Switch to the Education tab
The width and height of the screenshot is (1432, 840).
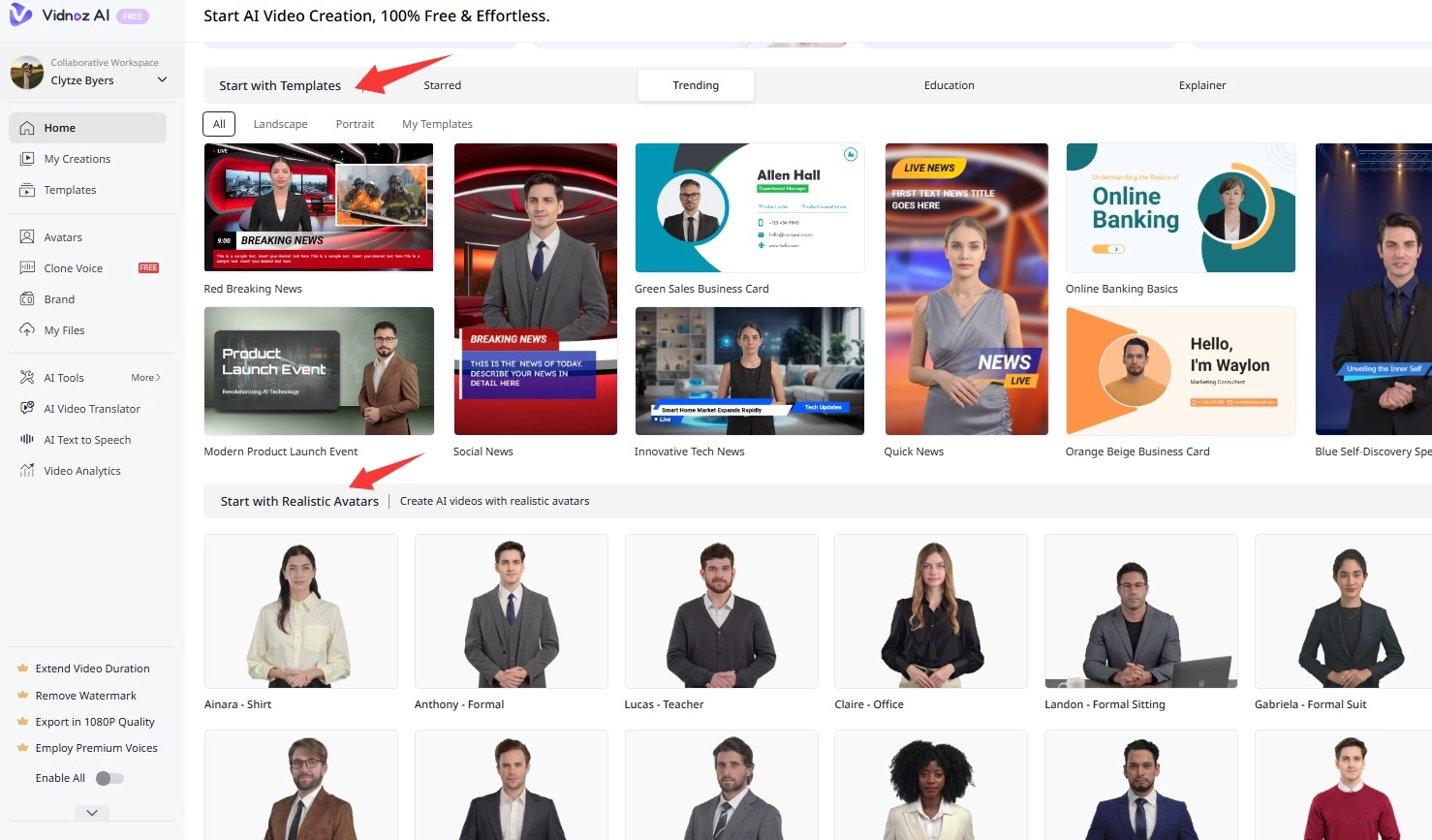(x=949, y=85)
